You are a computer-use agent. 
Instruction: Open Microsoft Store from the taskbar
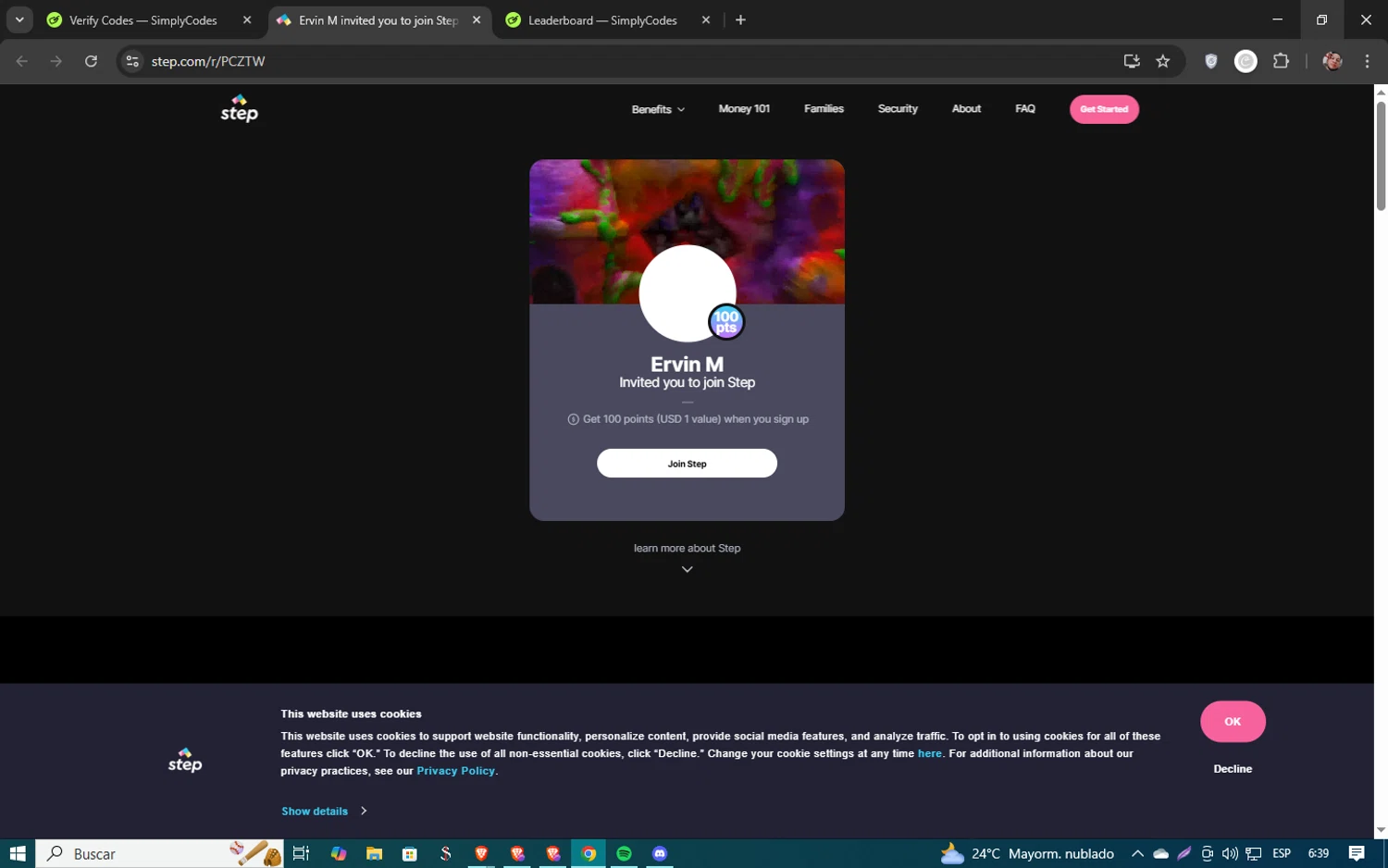pyautogui.click(x=410, y=853)
